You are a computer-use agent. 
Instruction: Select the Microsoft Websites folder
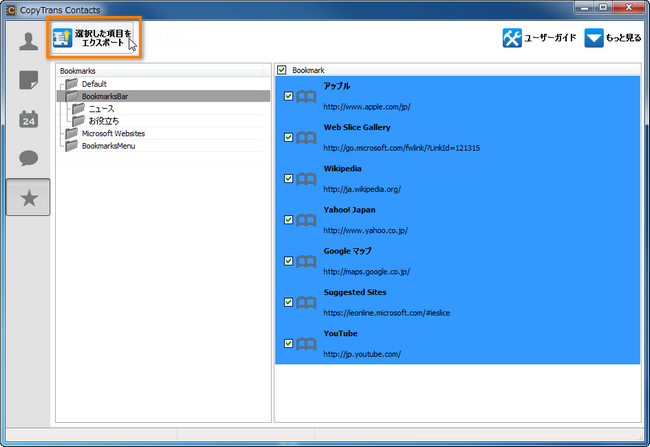[x=163, y=134]
